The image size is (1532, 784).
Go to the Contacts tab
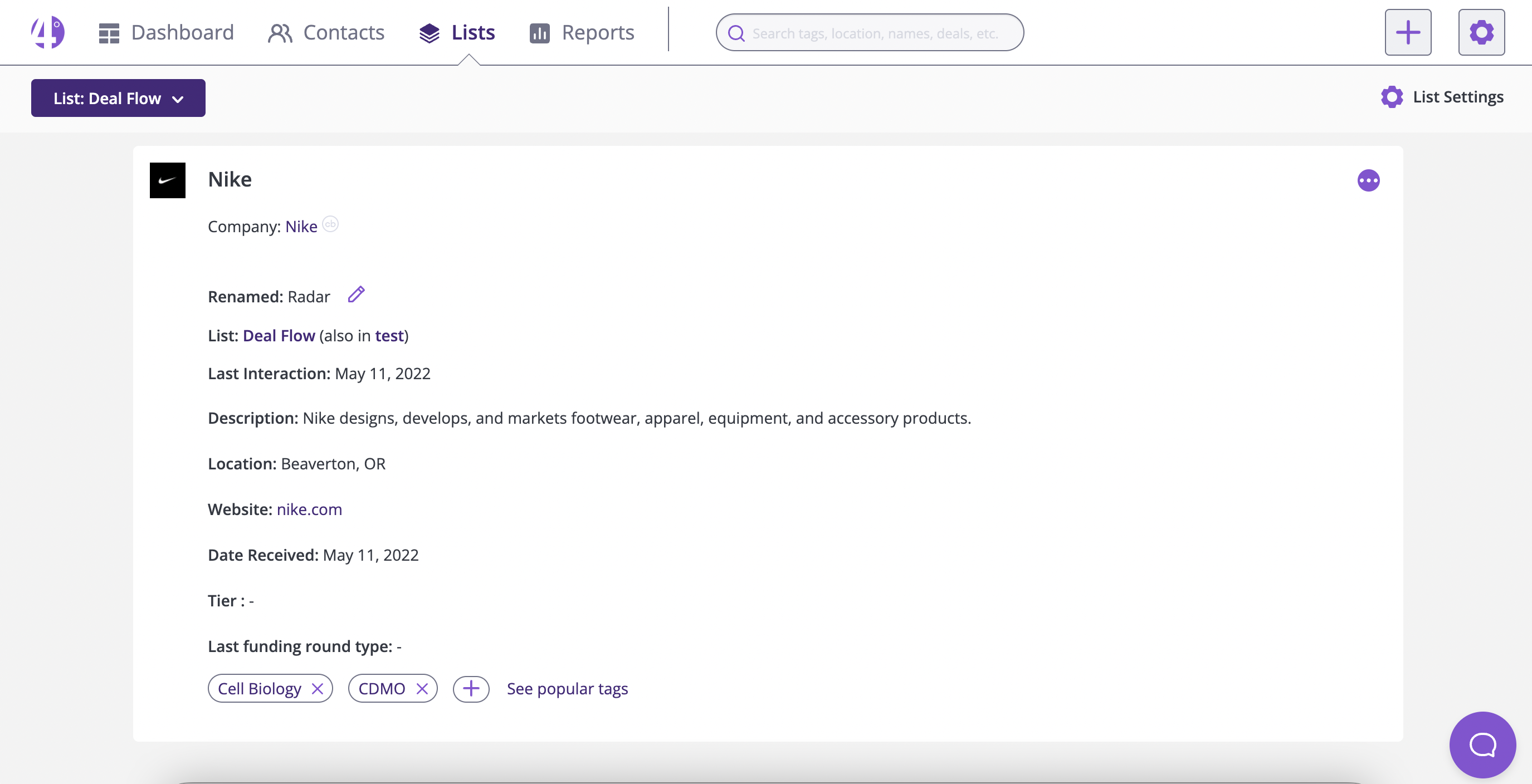point(326,33)
